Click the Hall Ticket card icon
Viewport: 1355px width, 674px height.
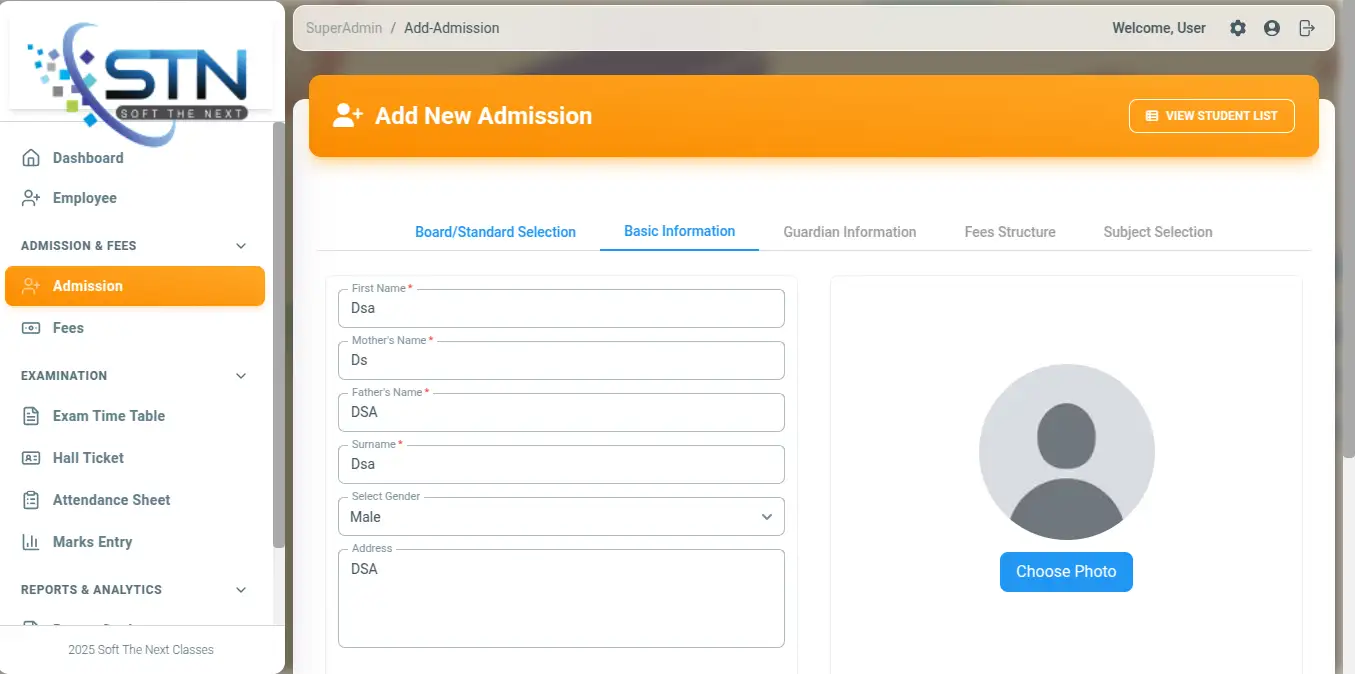31,458
